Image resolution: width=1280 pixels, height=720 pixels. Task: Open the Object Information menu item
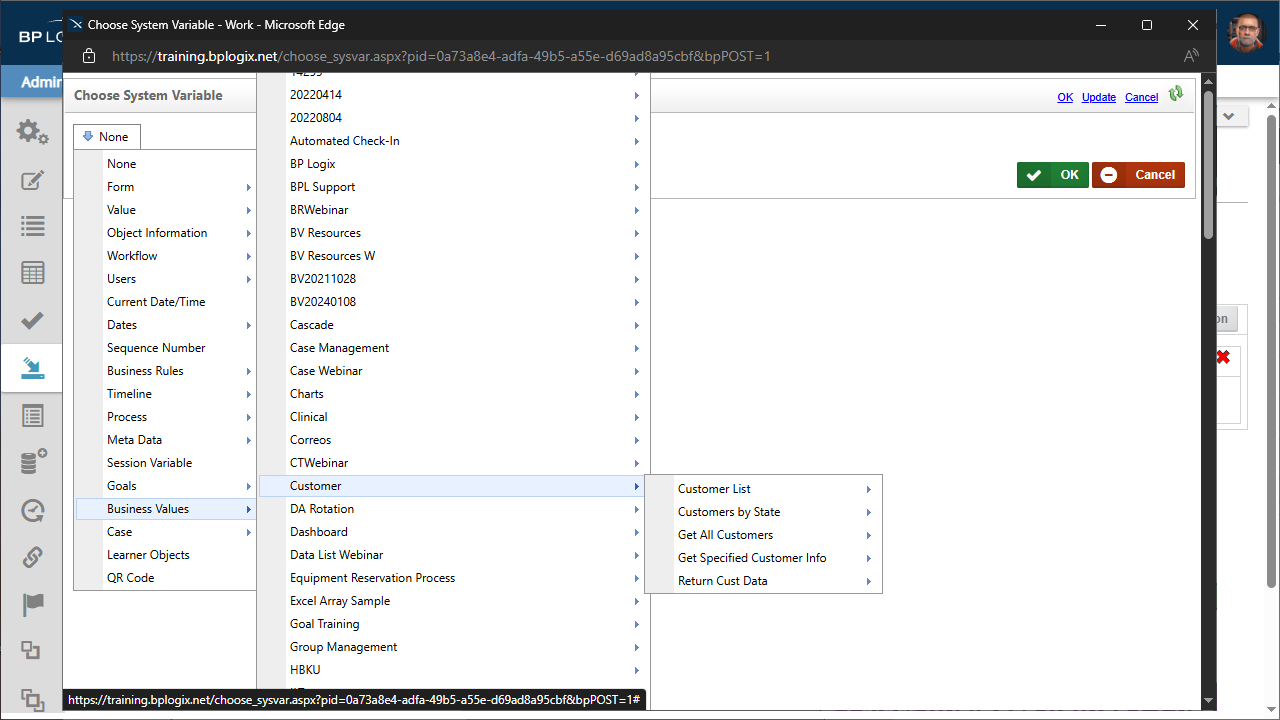coord(166,233)
